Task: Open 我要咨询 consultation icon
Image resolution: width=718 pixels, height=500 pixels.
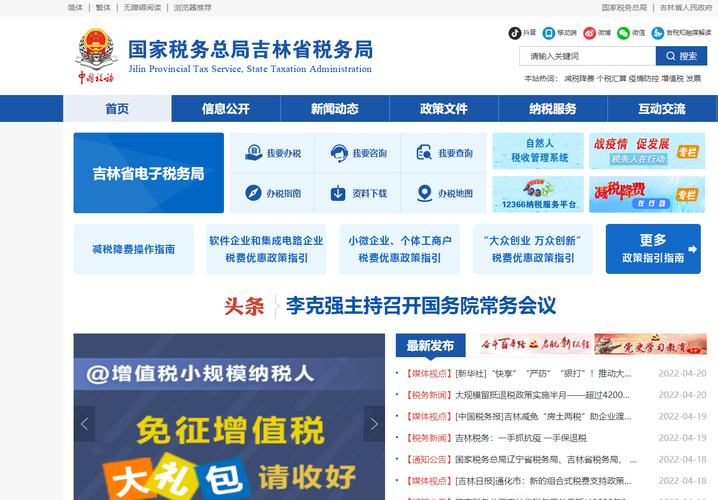Action: [340, 153]
